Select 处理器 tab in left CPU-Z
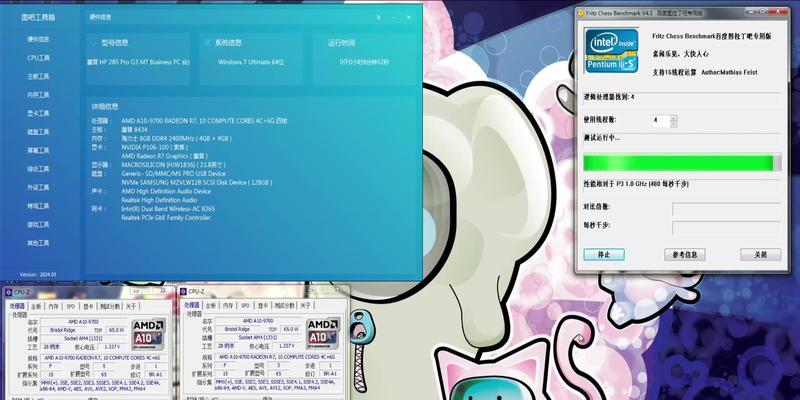This screenshot has height=400, width=800. [x=17, y=306]
